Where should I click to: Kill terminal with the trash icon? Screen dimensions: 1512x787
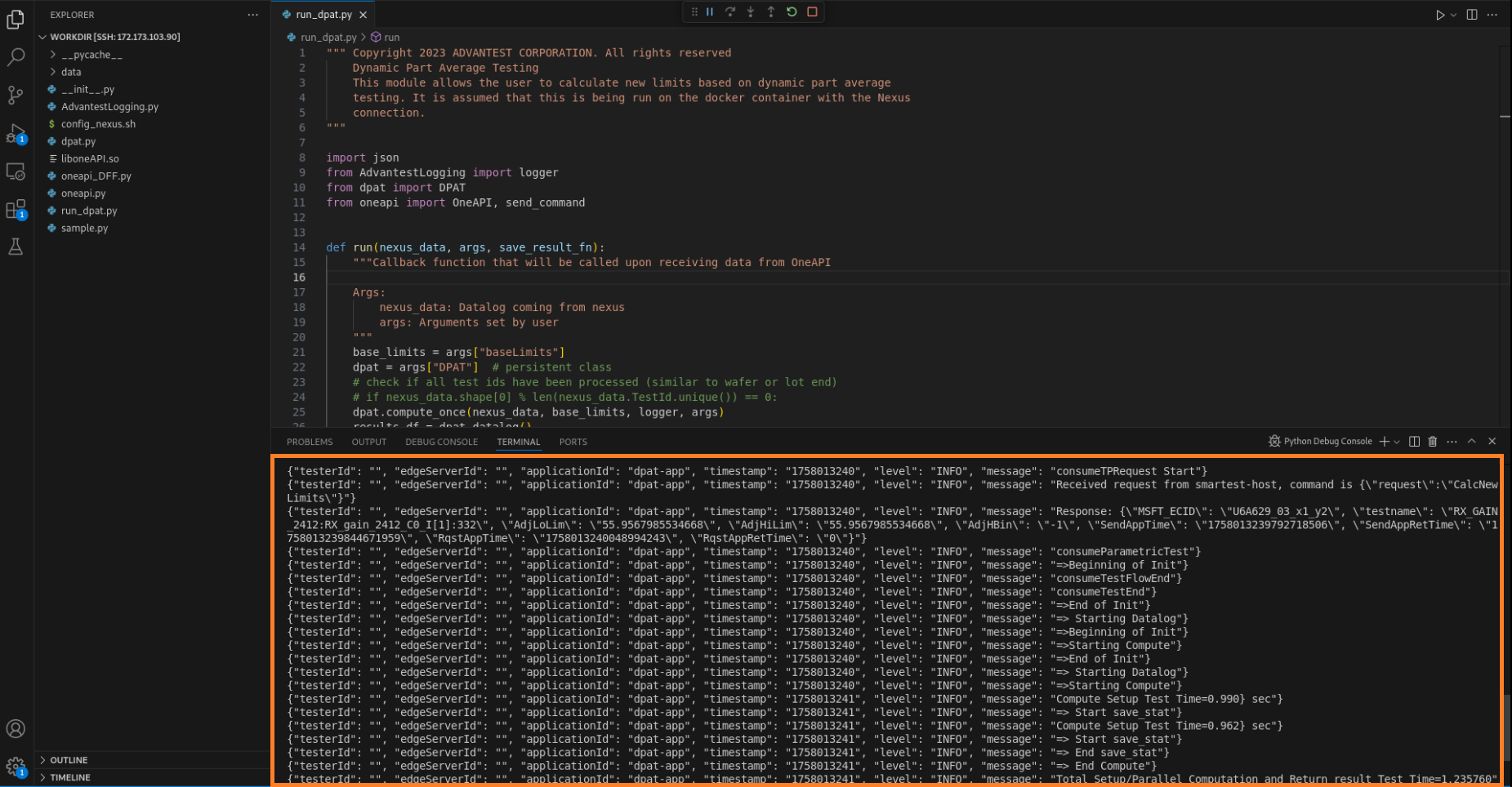tap(1432, 442)
